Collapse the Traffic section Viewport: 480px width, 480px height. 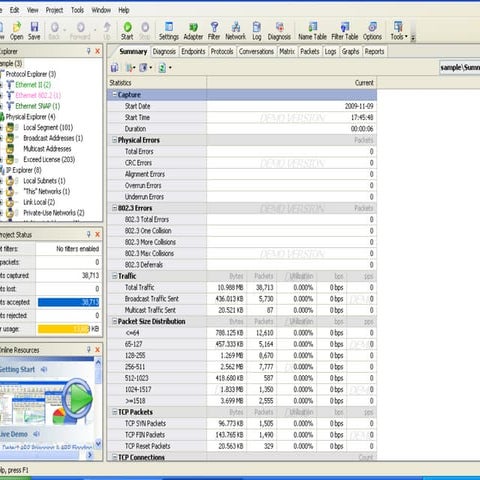(x=114, y=276)
